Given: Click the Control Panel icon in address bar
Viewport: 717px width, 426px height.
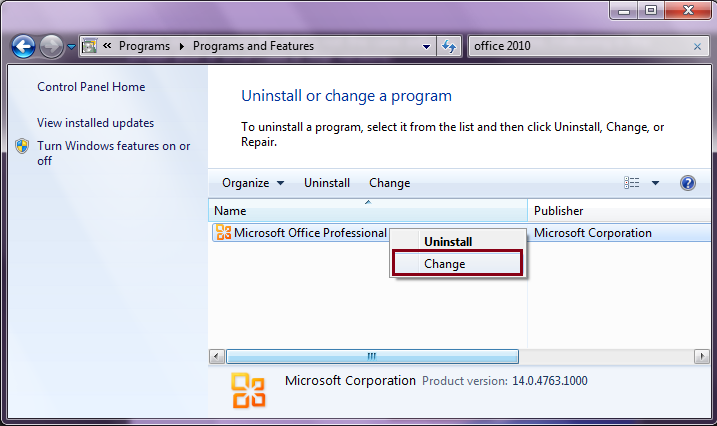Looking at the screenshot, I should click(x=89, y=46).
